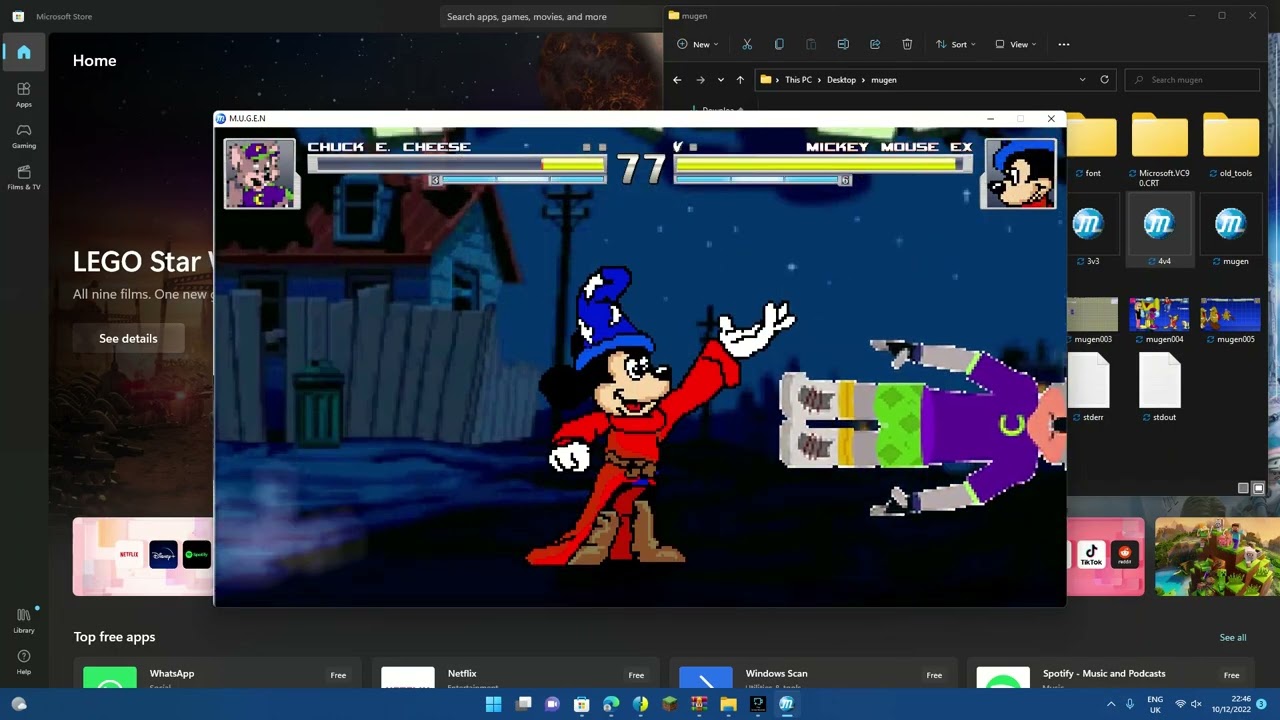Select the mugen executable file
Screen dimensions: 1280x720
click(1231, 232)
